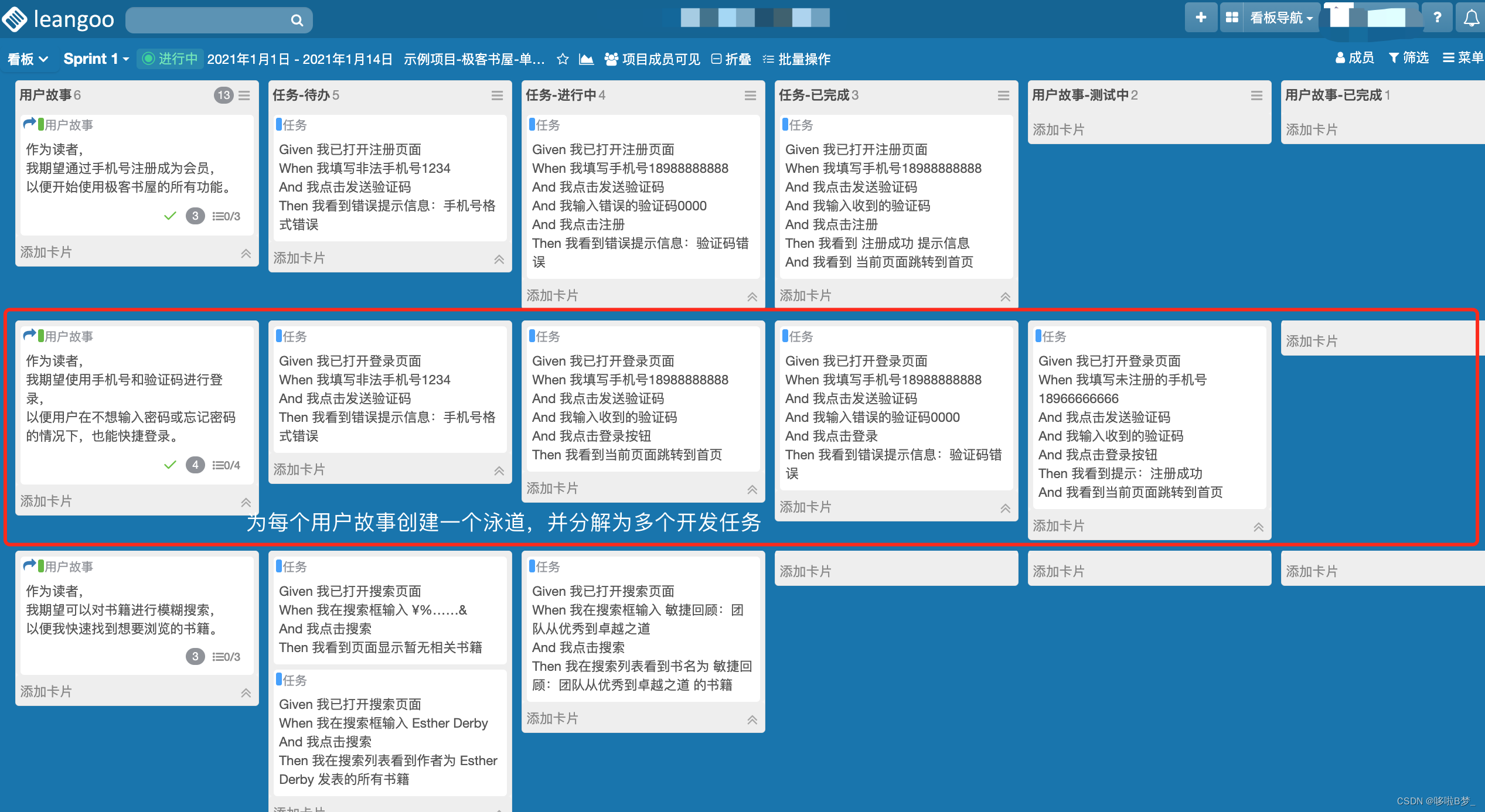Image resolution: width=1485 pixels, height=812 pixels.
Task: Collapse first-row 任务-待办 lane arrow
Action: pos(499,260)
